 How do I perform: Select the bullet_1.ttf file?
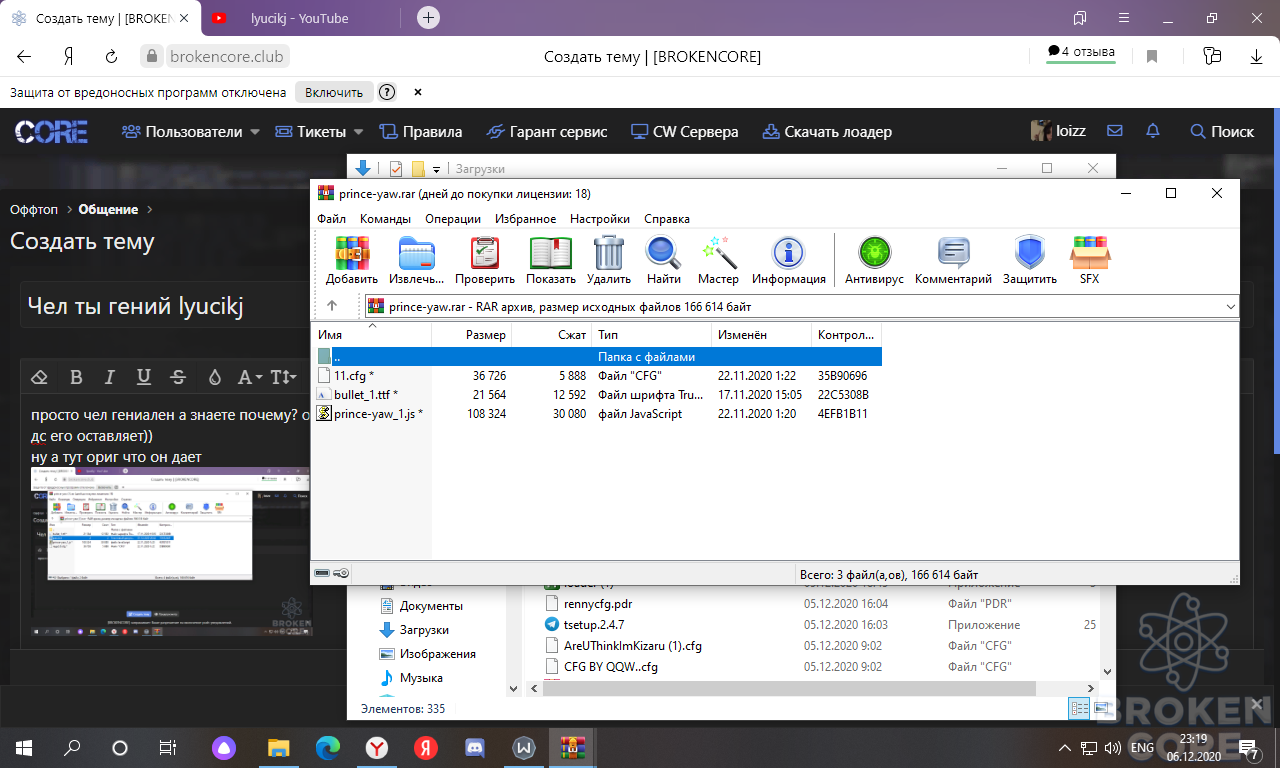click(597, 394)
